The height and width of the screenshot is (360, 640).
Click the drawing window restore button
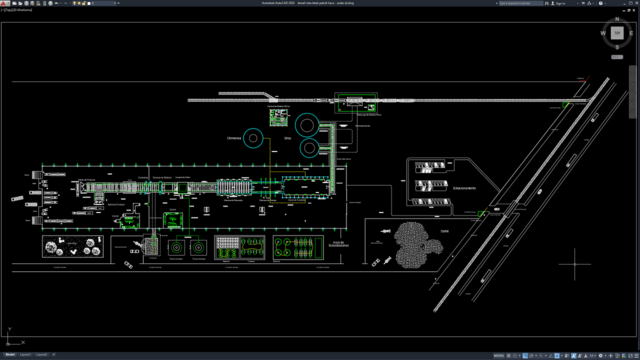(x=629, y=10)
